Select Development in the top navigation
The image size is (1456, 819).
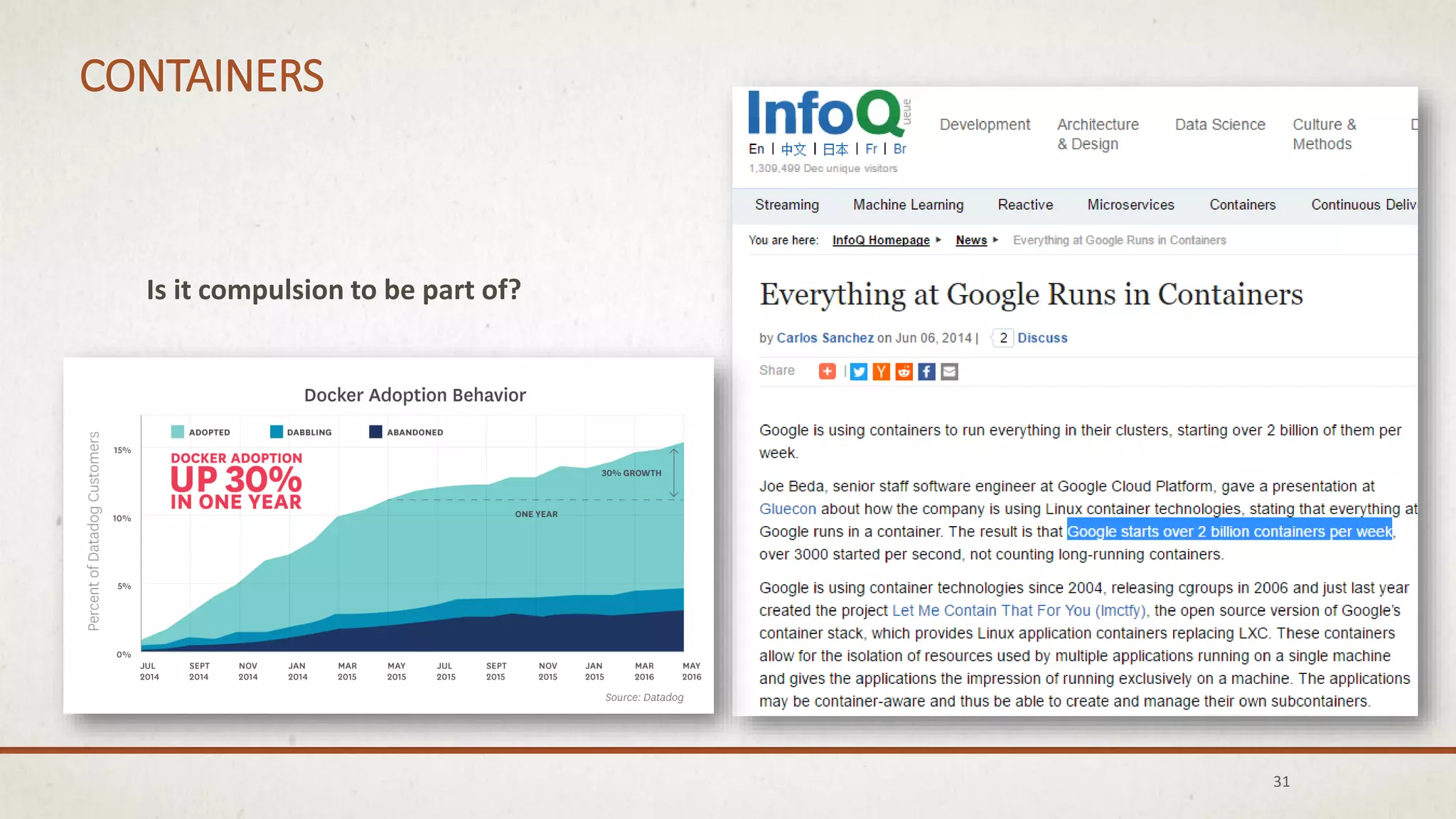click(984, 124)
